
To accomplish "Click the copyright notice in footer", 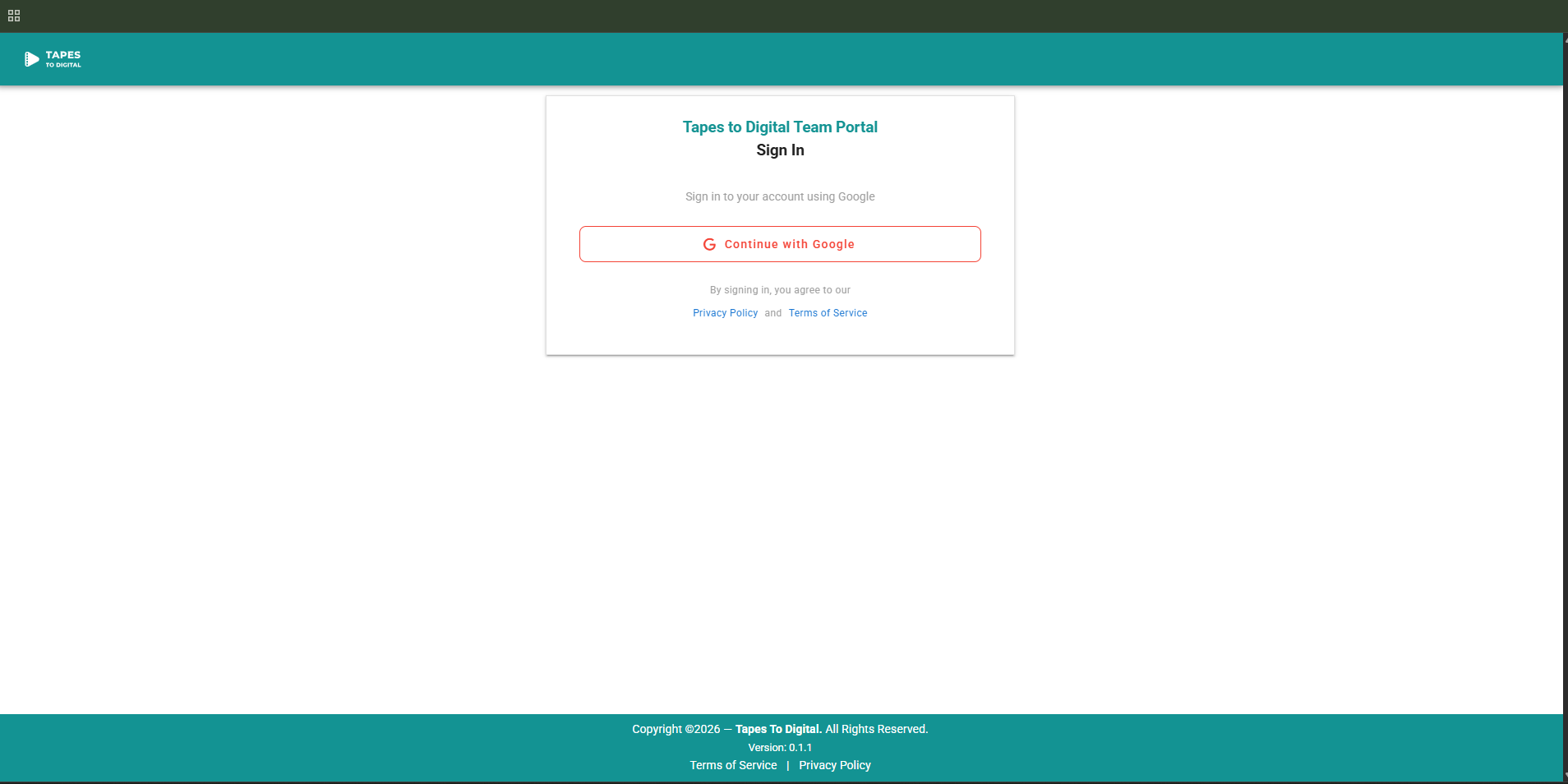I will (x=780, y=729).
